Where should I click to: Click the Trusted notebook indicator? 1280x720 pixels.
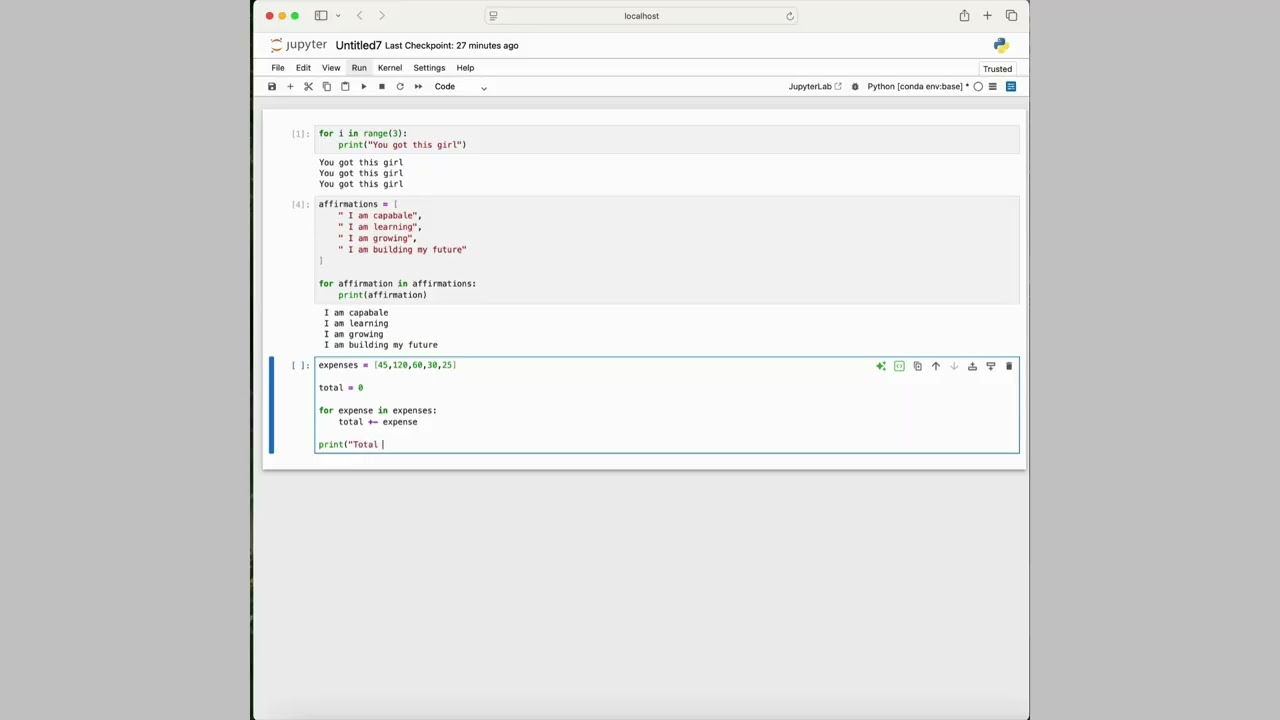(x=997, y=69)
